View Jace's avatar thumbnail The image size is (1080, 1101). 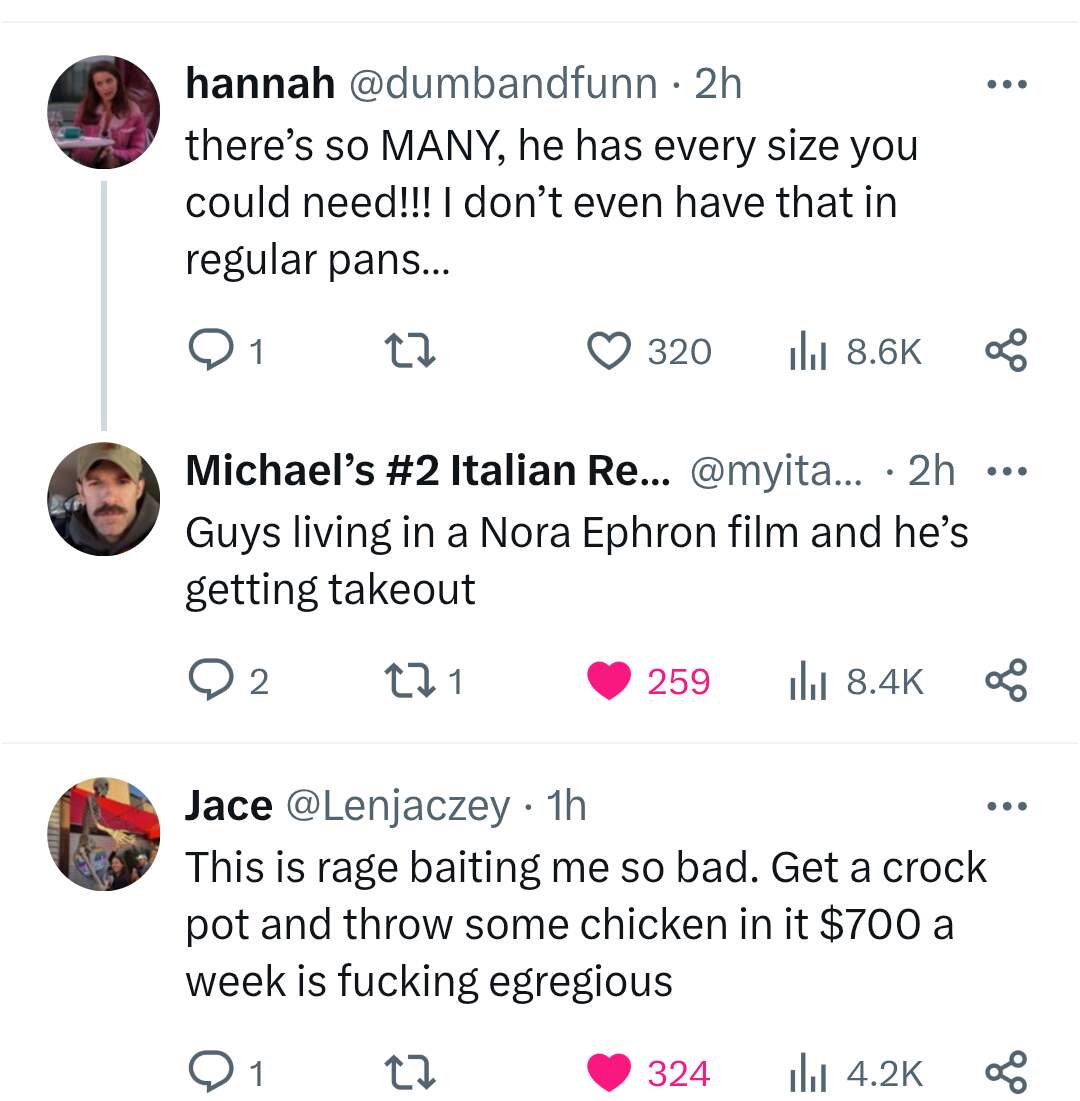pyautogui.click(x=104, y=835)
